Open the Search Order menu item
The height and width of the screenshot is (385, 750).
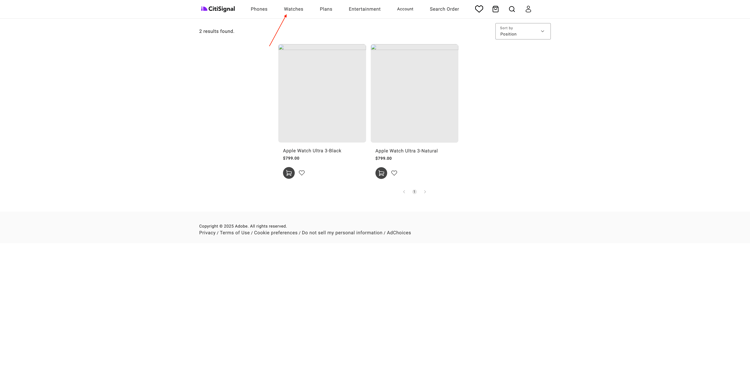tap(444, 9)
